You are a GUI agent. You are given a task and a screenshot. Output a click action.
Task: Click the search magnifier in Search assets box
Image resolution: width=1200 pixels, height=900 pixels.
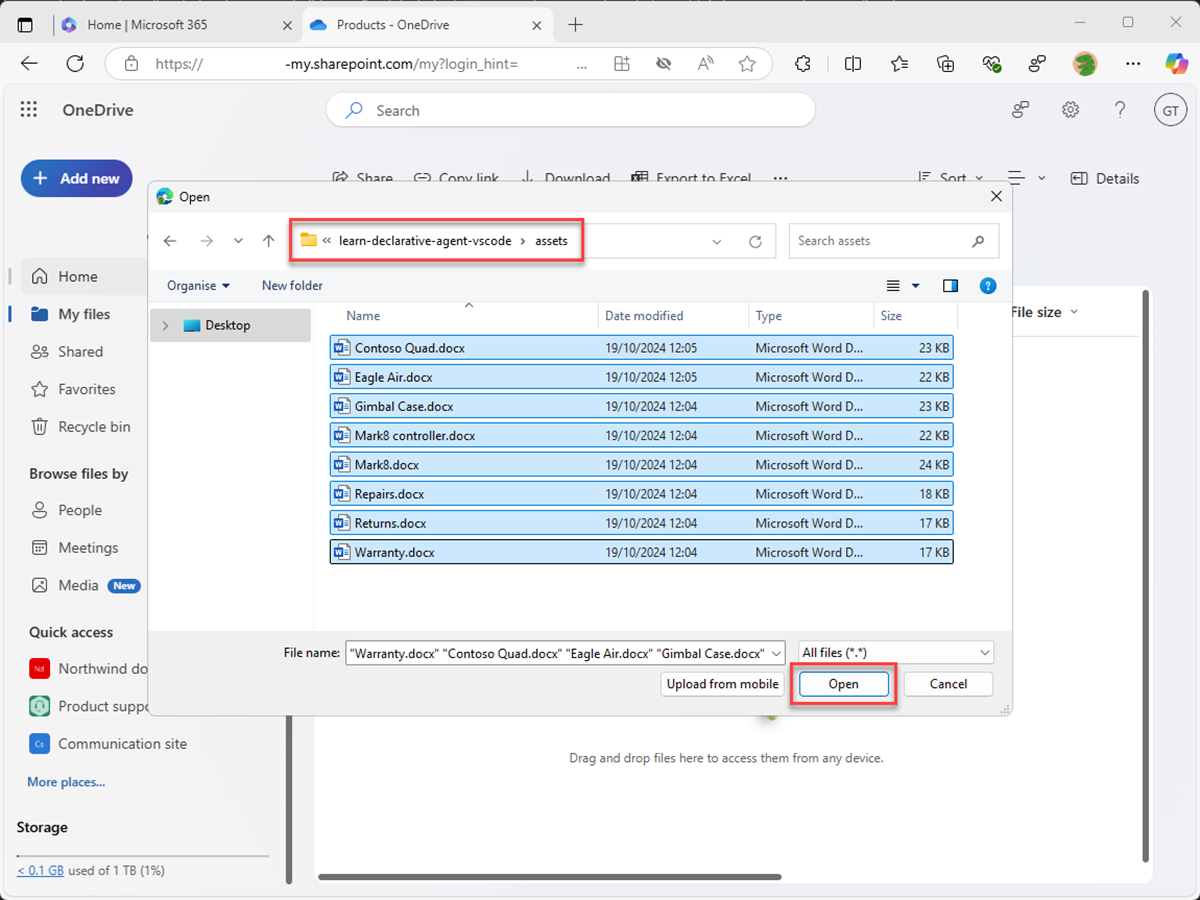[x=978, y=241]
